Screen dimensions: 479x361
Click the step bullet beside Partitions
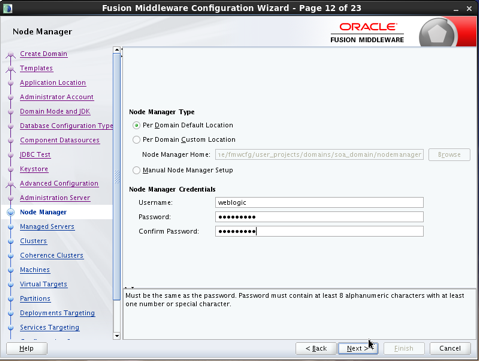point(11,299)
